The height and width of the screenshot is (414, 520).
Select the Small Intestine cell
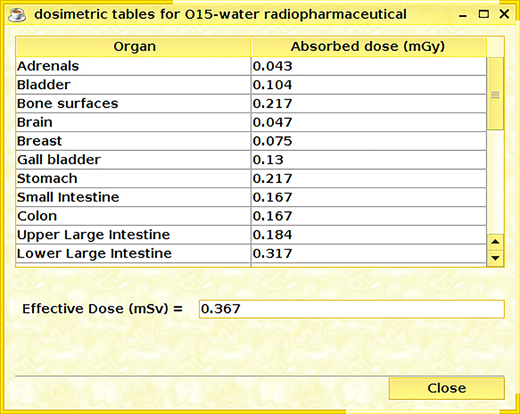click(133, 197)
